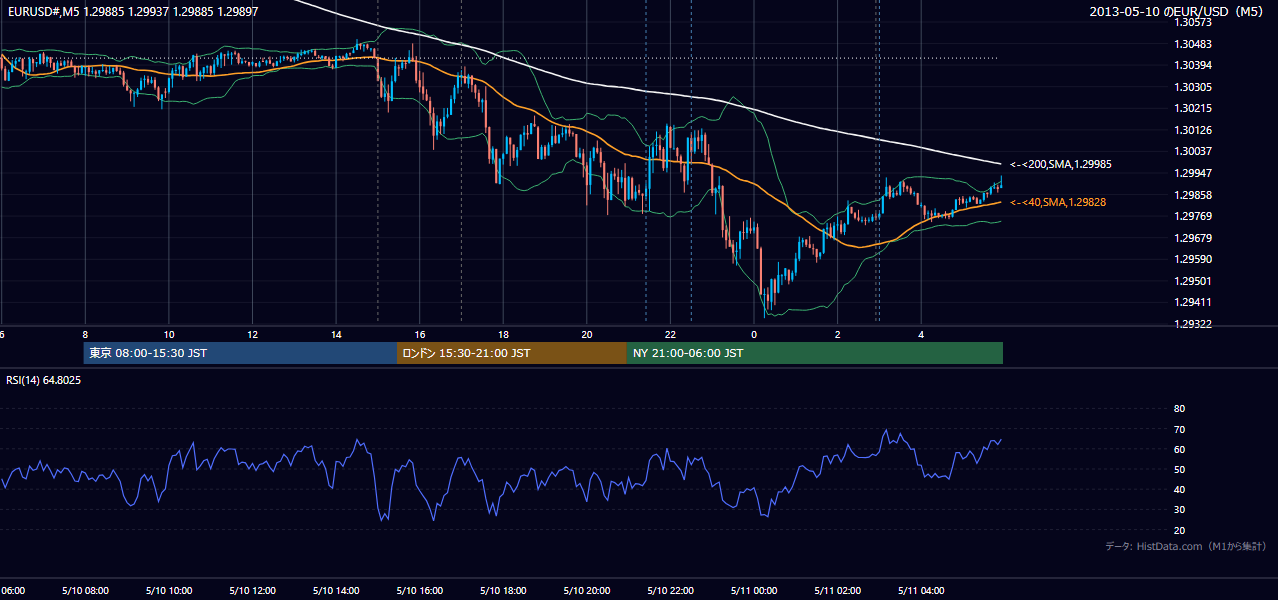
Task: Click price axis value 1.30394
Action: (1192, 65)
